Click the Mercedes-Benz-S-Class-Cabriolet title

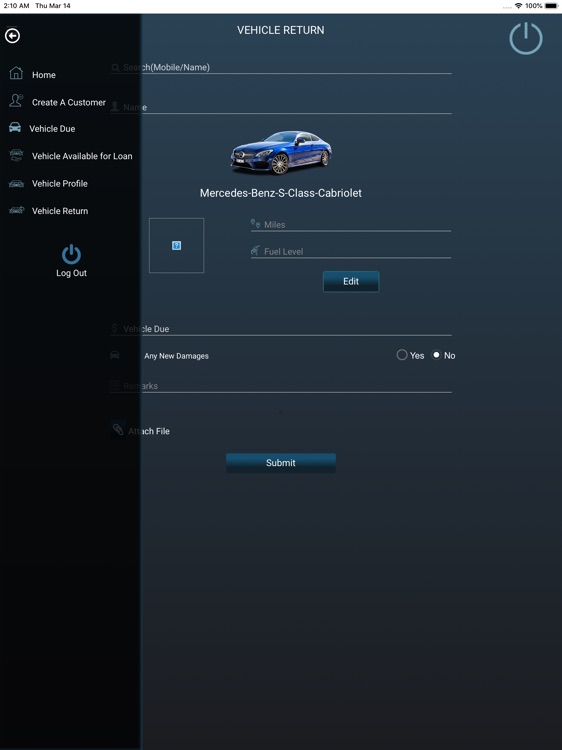(281, 193)
